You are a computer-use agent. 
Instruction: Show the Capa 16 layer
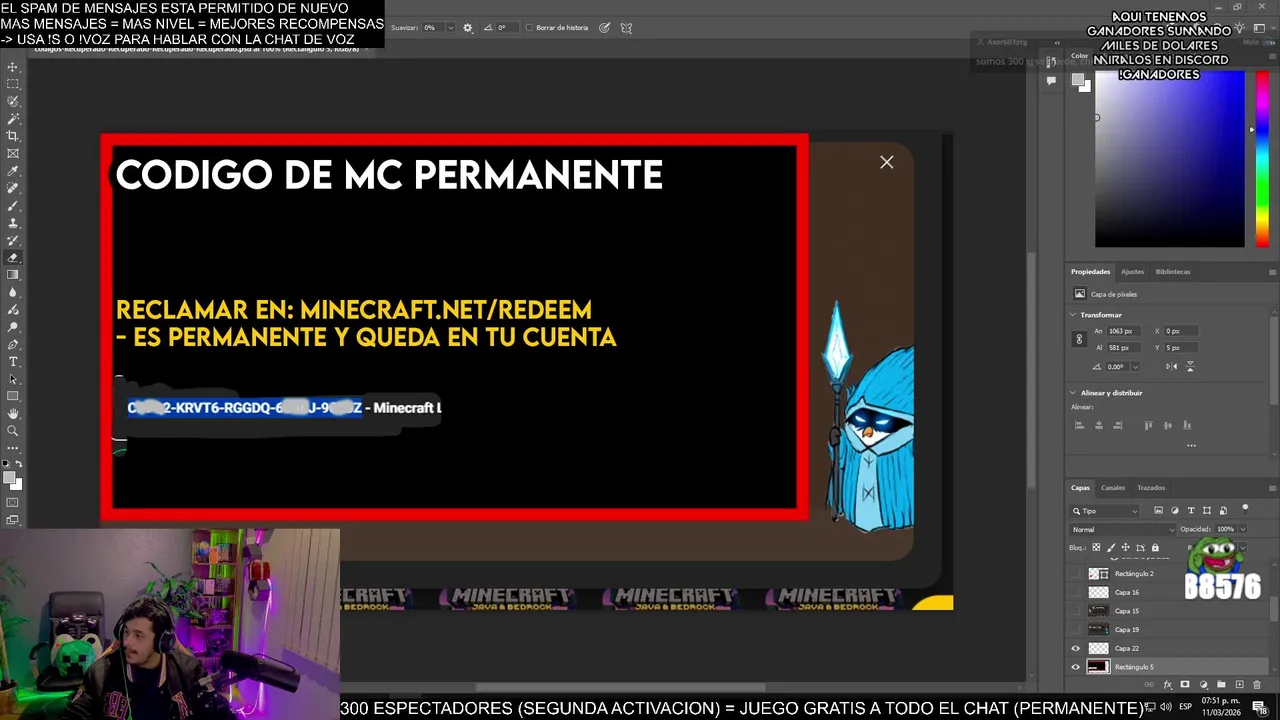point(1075,592)
